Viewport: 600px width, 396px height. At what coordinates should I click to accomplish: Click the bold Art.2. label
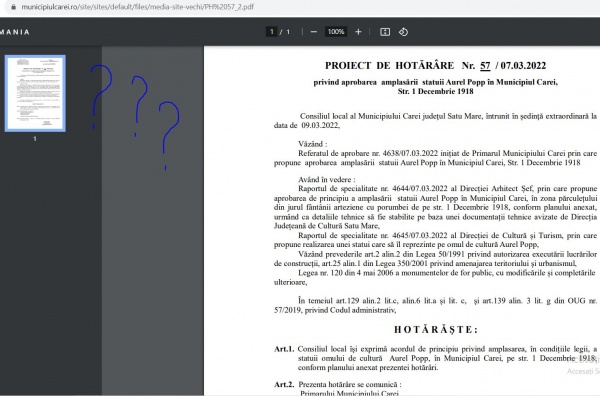(284, 385)
